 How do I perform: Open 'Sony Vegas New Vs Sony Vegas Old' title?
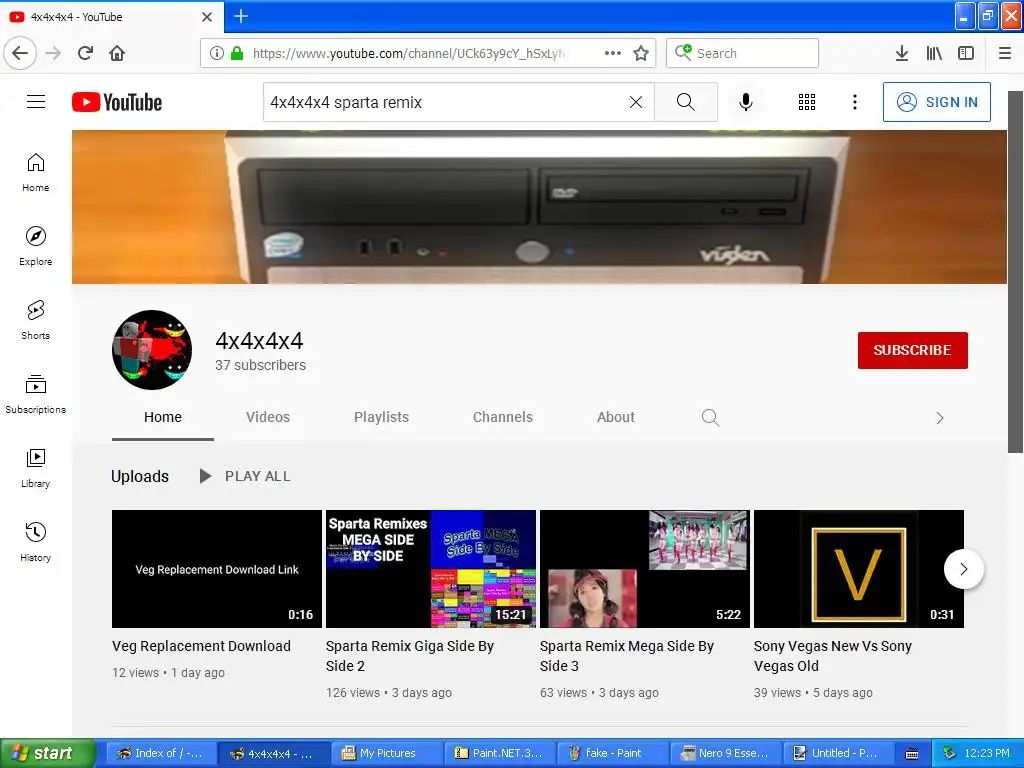(833, 656)
